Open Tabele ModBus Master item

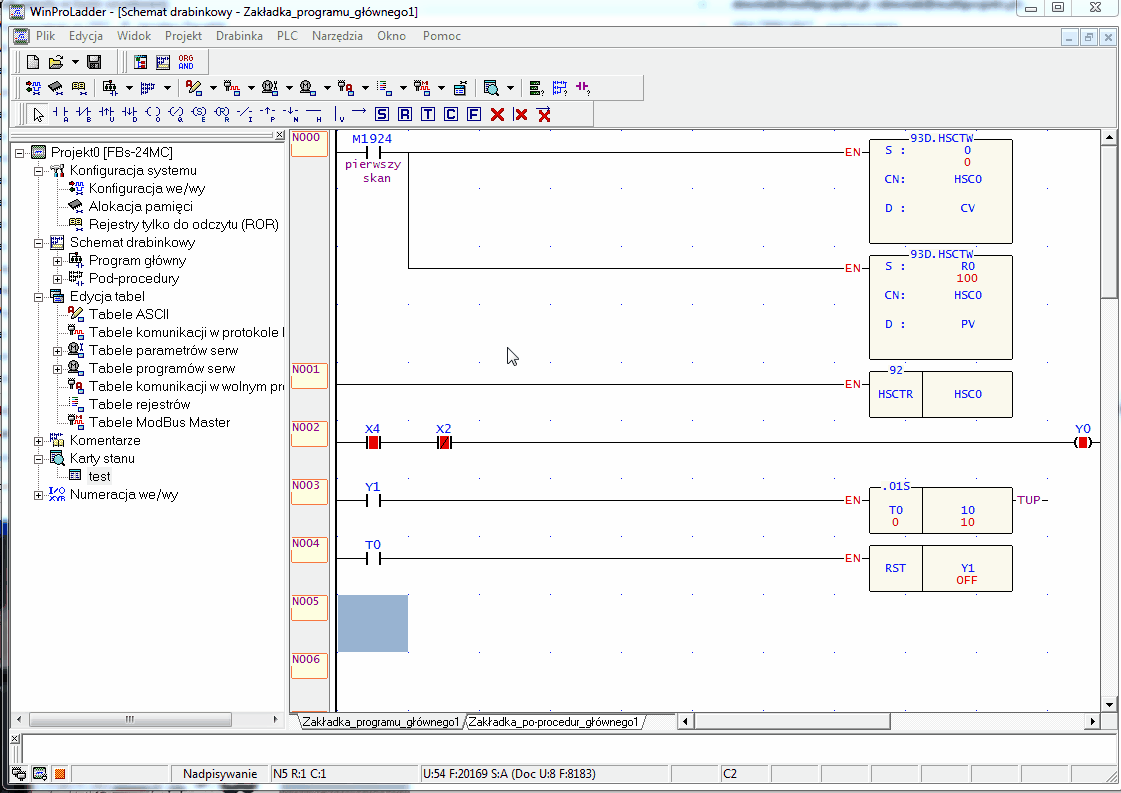[159, 423]
